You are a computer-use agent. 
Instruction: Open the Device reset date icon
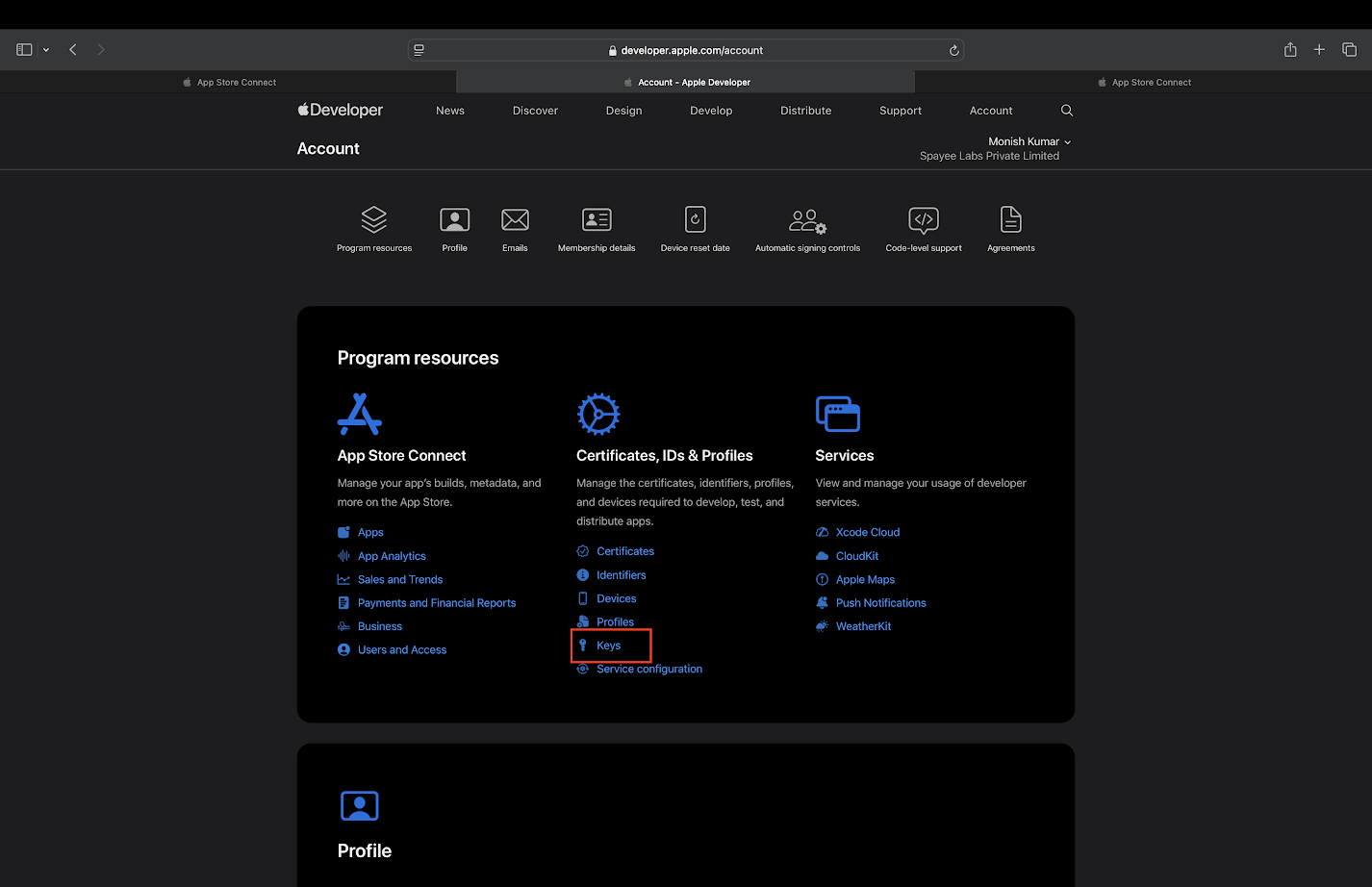695,220
